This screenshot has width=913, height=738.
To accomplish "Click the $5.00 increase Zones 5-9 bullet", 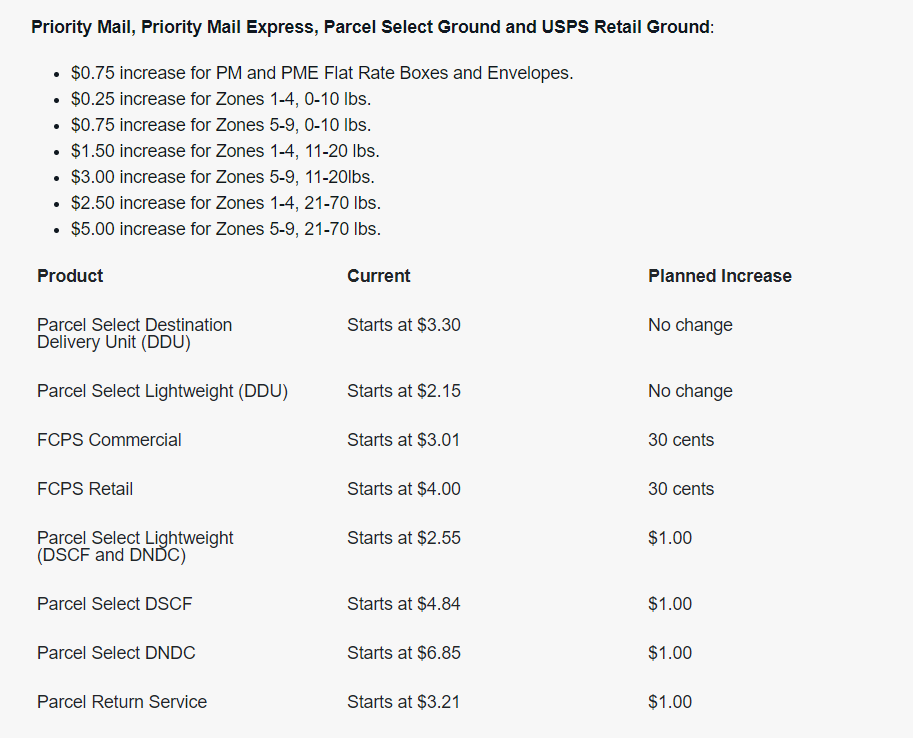I will (226, 229).
